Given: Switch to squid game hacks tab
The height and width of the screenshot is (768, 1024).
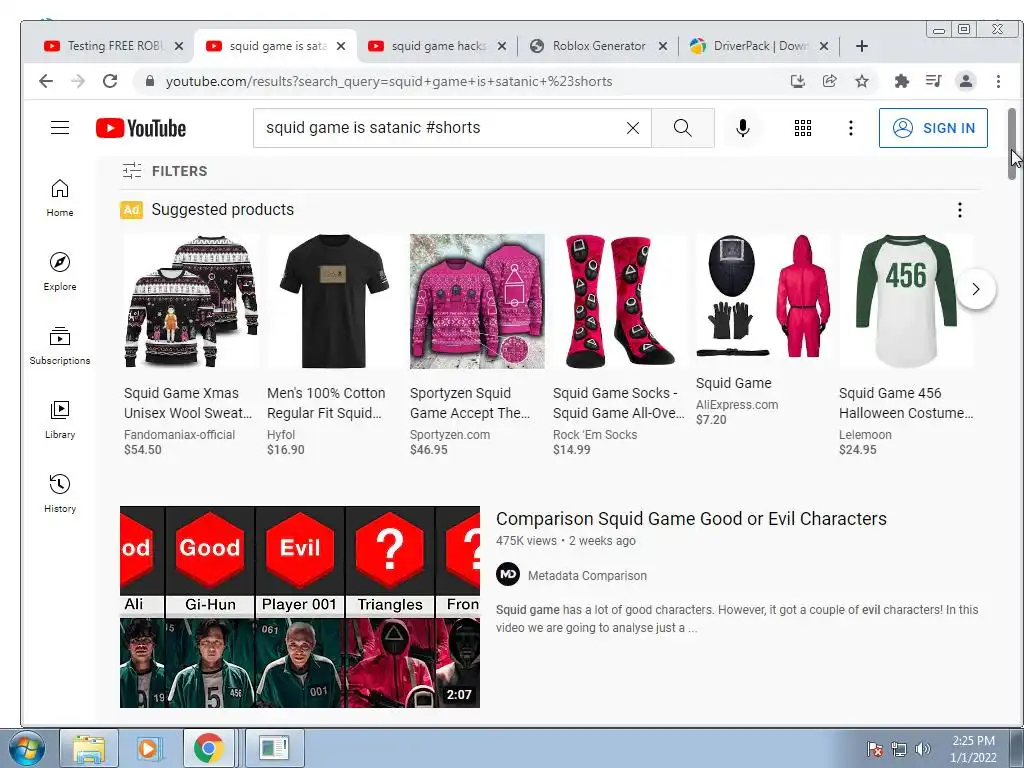Looking at the screenshot, I should tap(428, 46).
